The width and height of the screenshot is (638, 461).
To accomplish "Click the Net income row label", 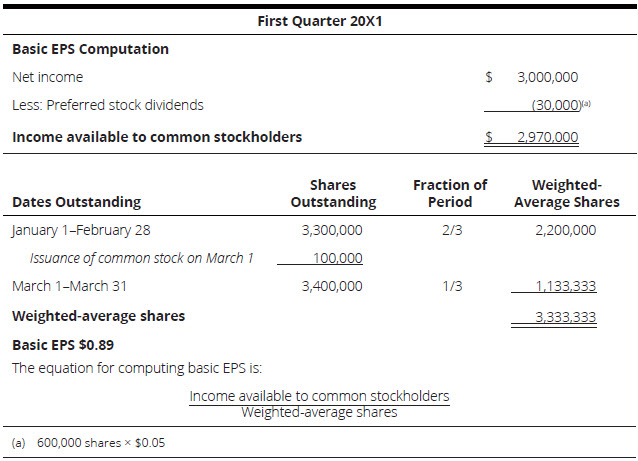I will (47, 76).
